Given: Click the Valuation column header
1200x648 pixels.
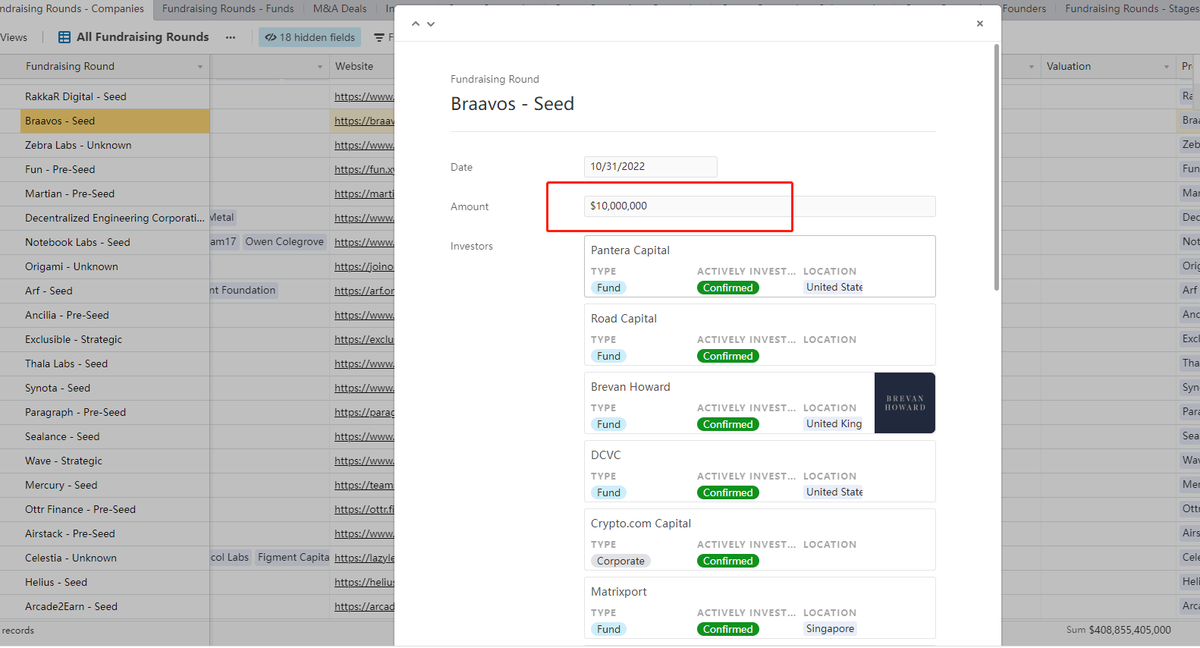Looking at the screenshot, I should (1069, 67).
